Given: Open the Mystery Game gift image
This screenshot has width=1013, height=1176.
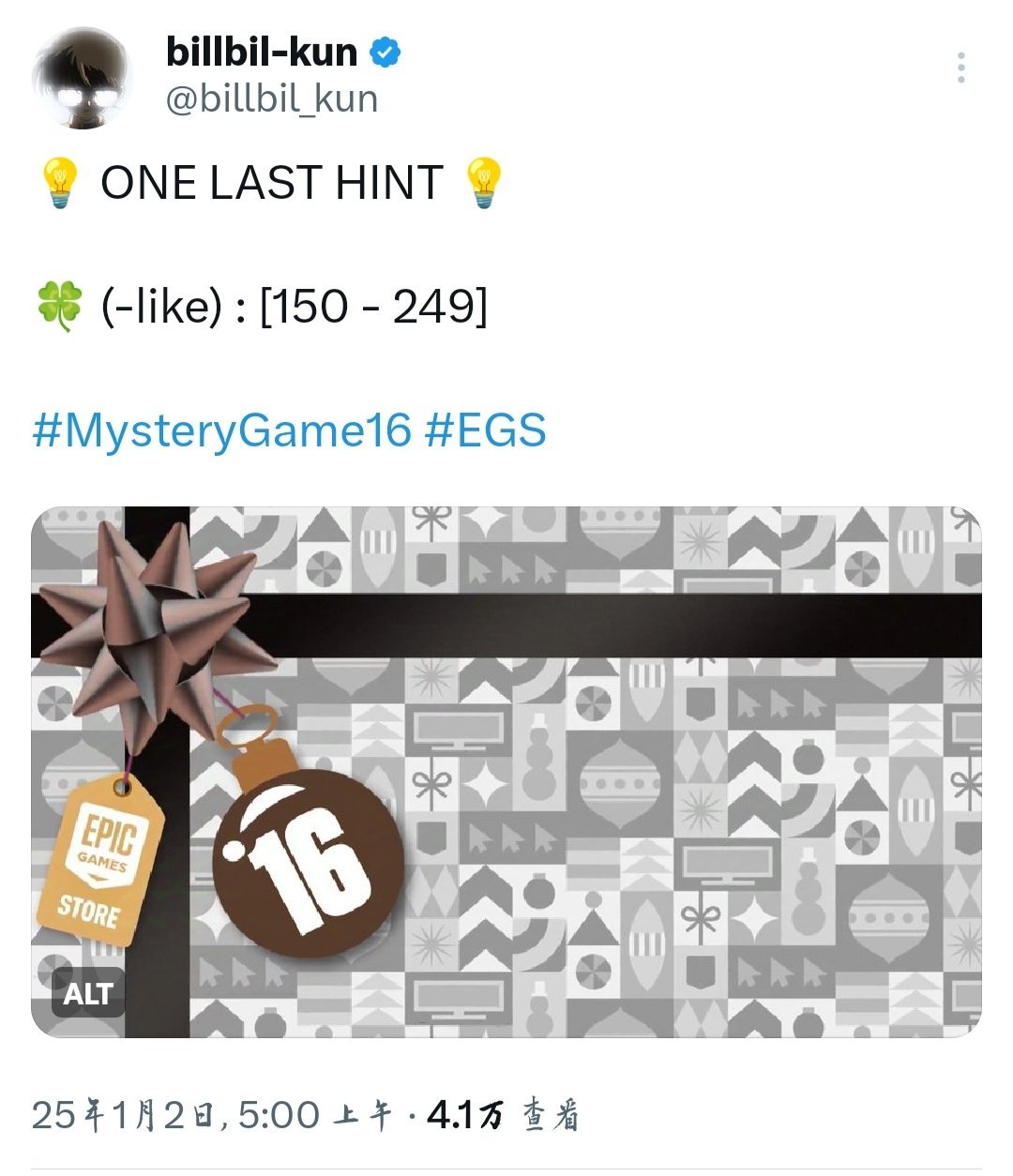Looking at the screenshot, I should (506, 772).
